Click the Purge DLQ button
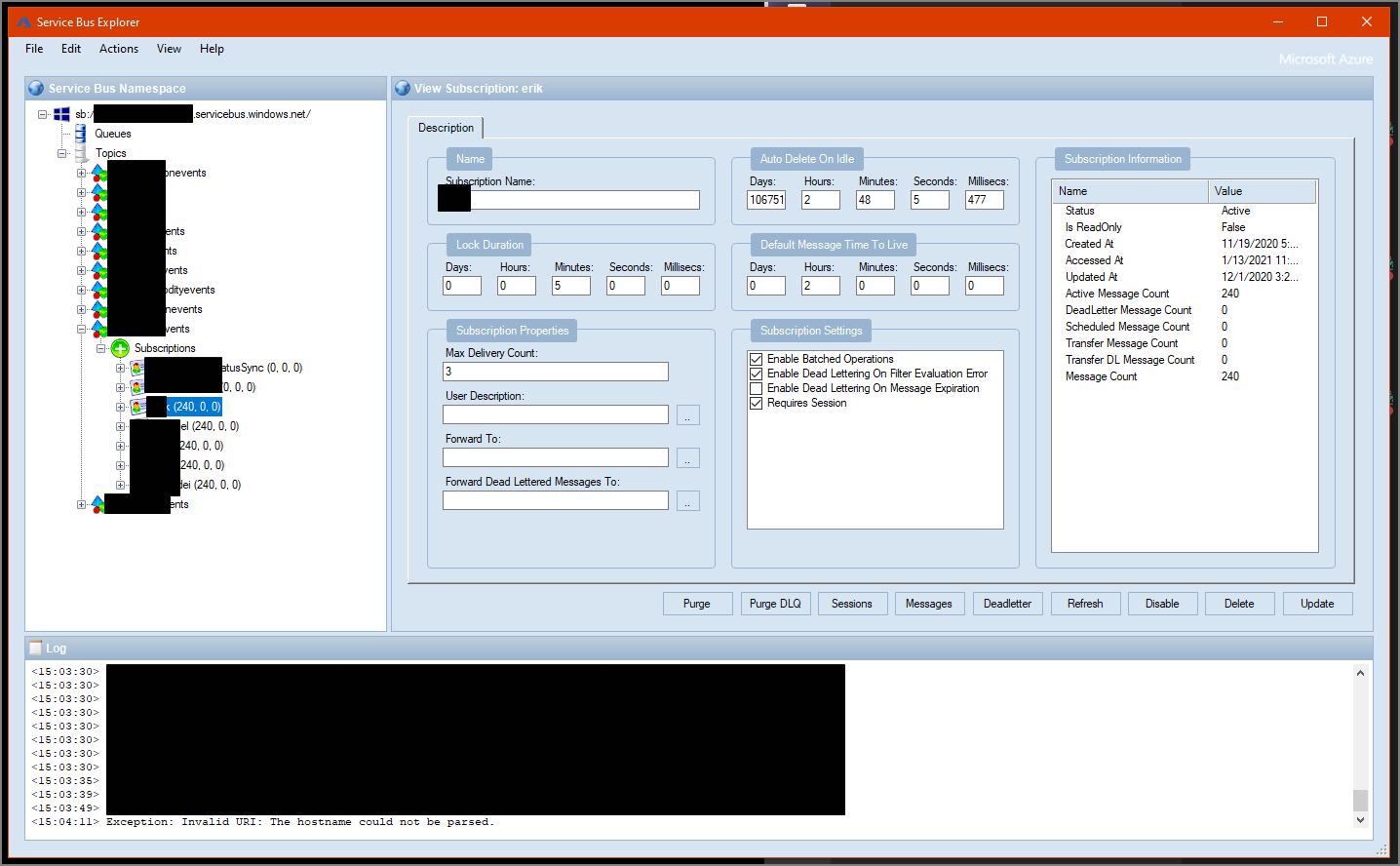The width and height of the screenshot is (1400, 866). [775, 603]
